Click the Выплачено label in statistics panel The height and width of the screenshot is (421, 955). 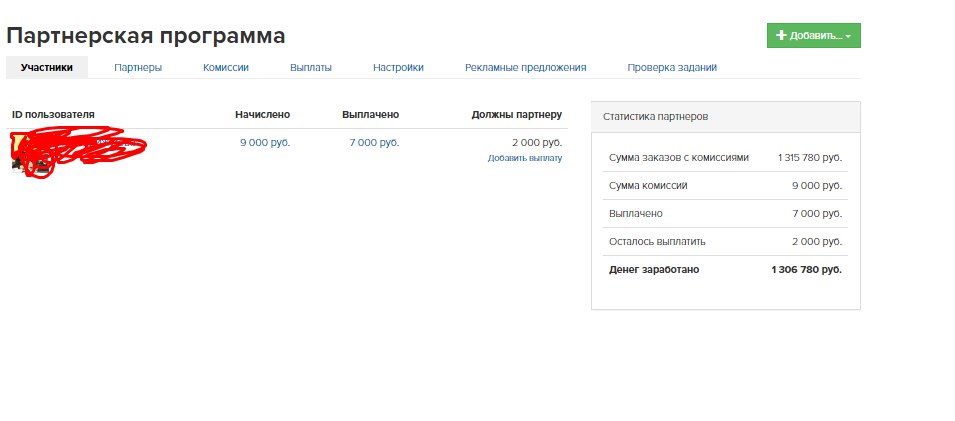[x=636, y=214]
